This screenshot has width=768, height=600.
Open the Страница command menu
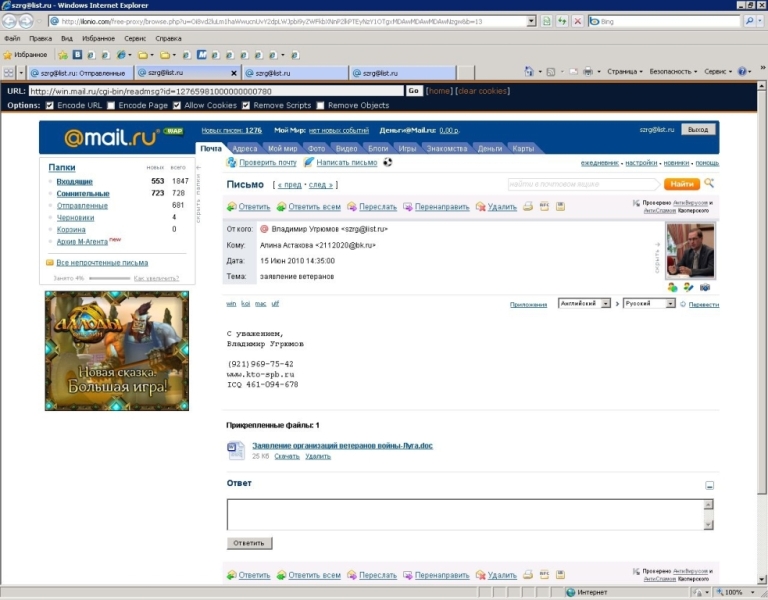click(x=624, y=72)
